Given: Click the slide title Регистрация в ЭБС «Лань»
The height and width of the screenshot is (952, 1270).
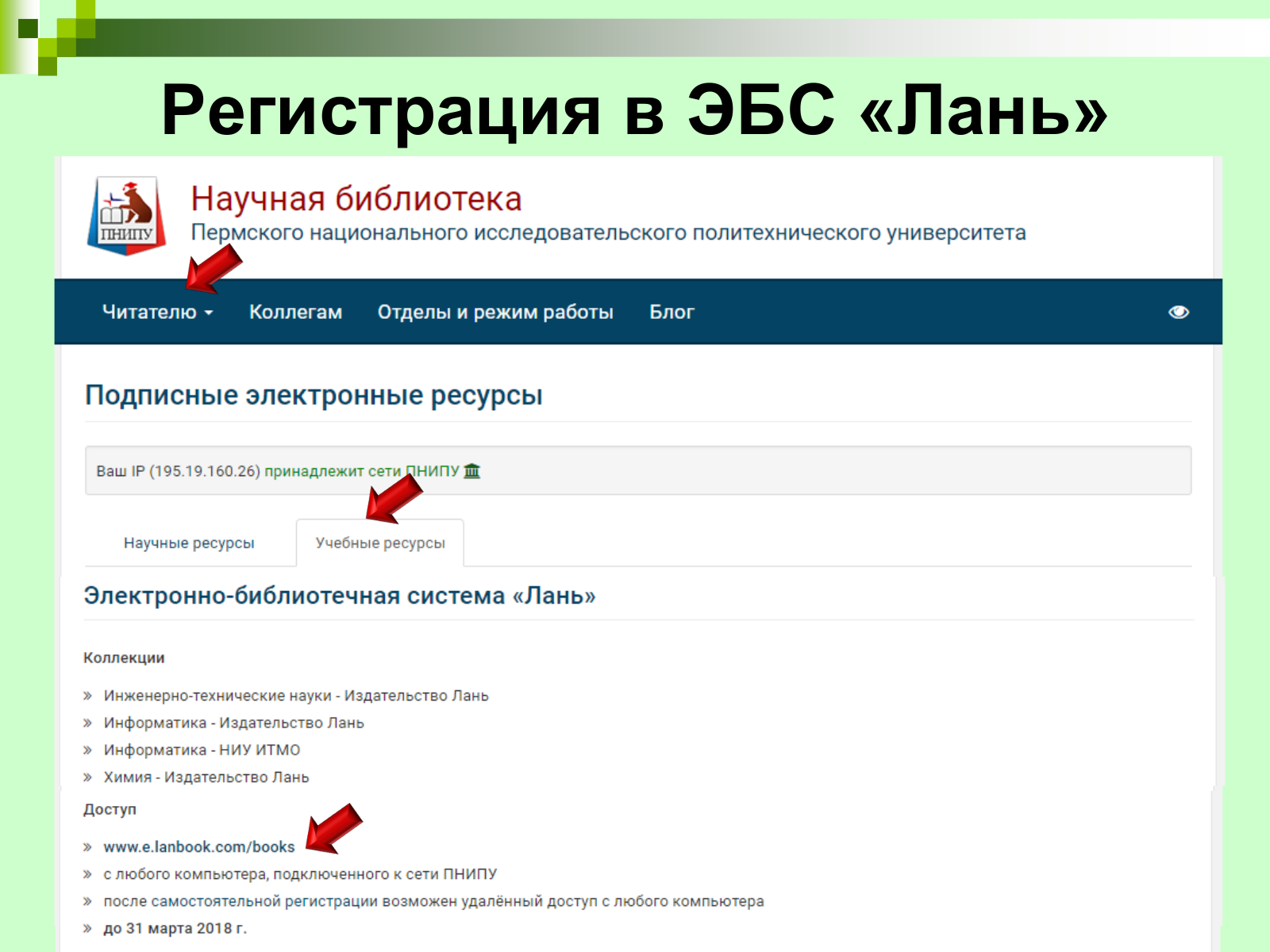Looking at the screenshot, I should pos(635,111).
